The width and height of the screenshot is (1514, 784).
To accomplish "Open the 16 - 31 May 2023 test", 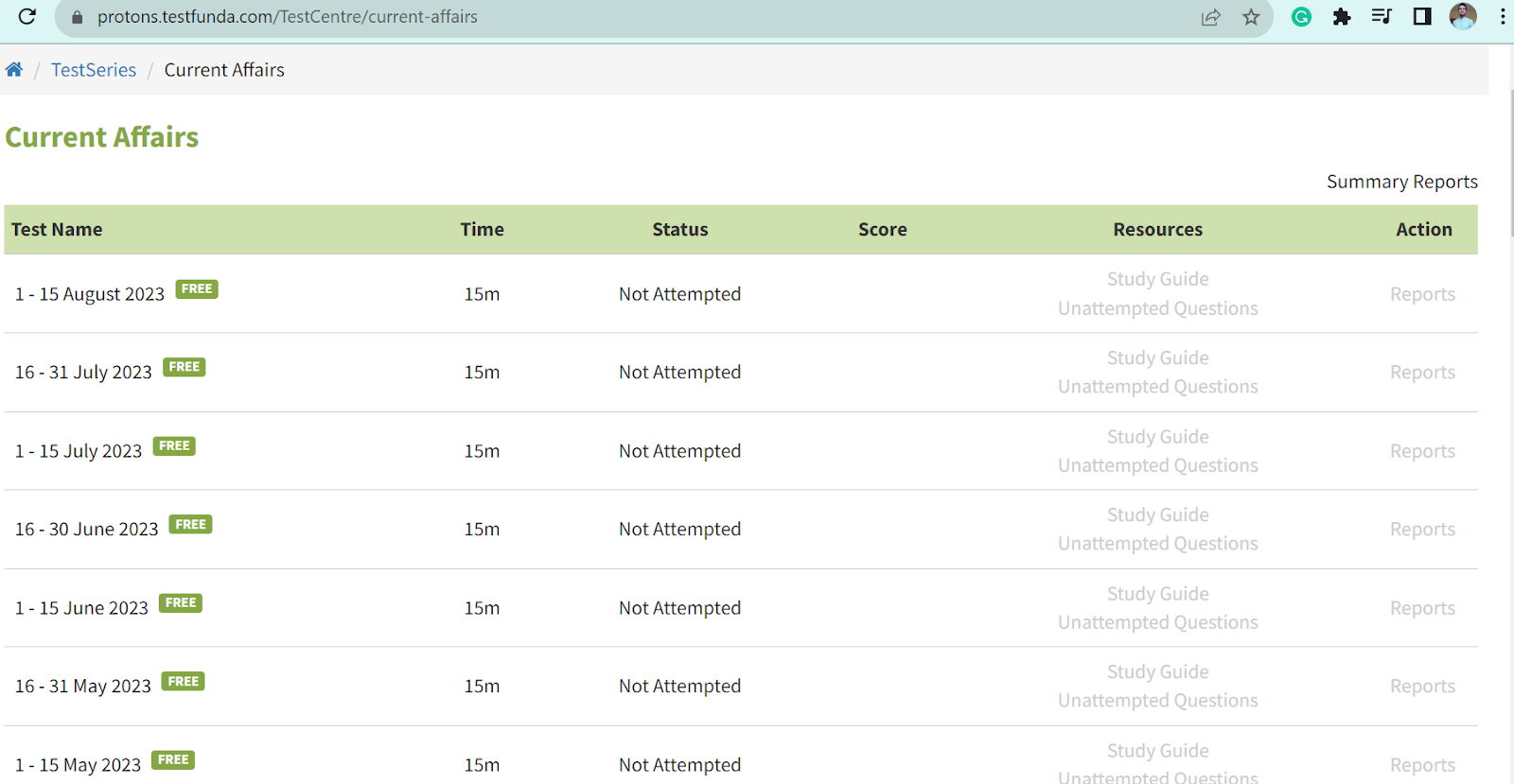I will click(x=83, y=687).
